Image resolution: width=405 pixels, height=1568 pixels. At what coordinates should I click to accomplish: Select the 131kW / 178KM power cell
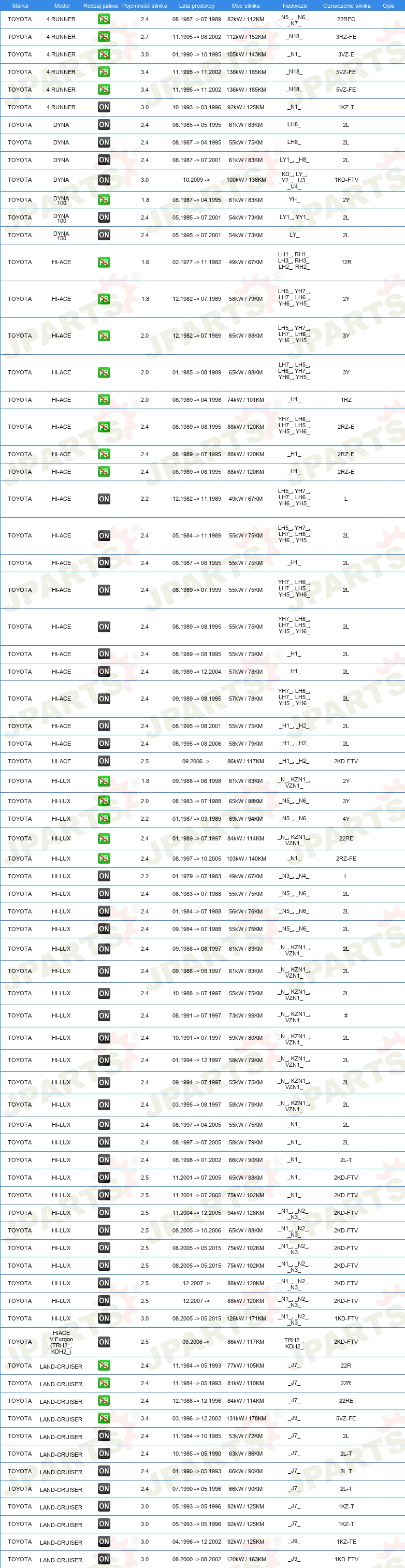point(246,1419)
